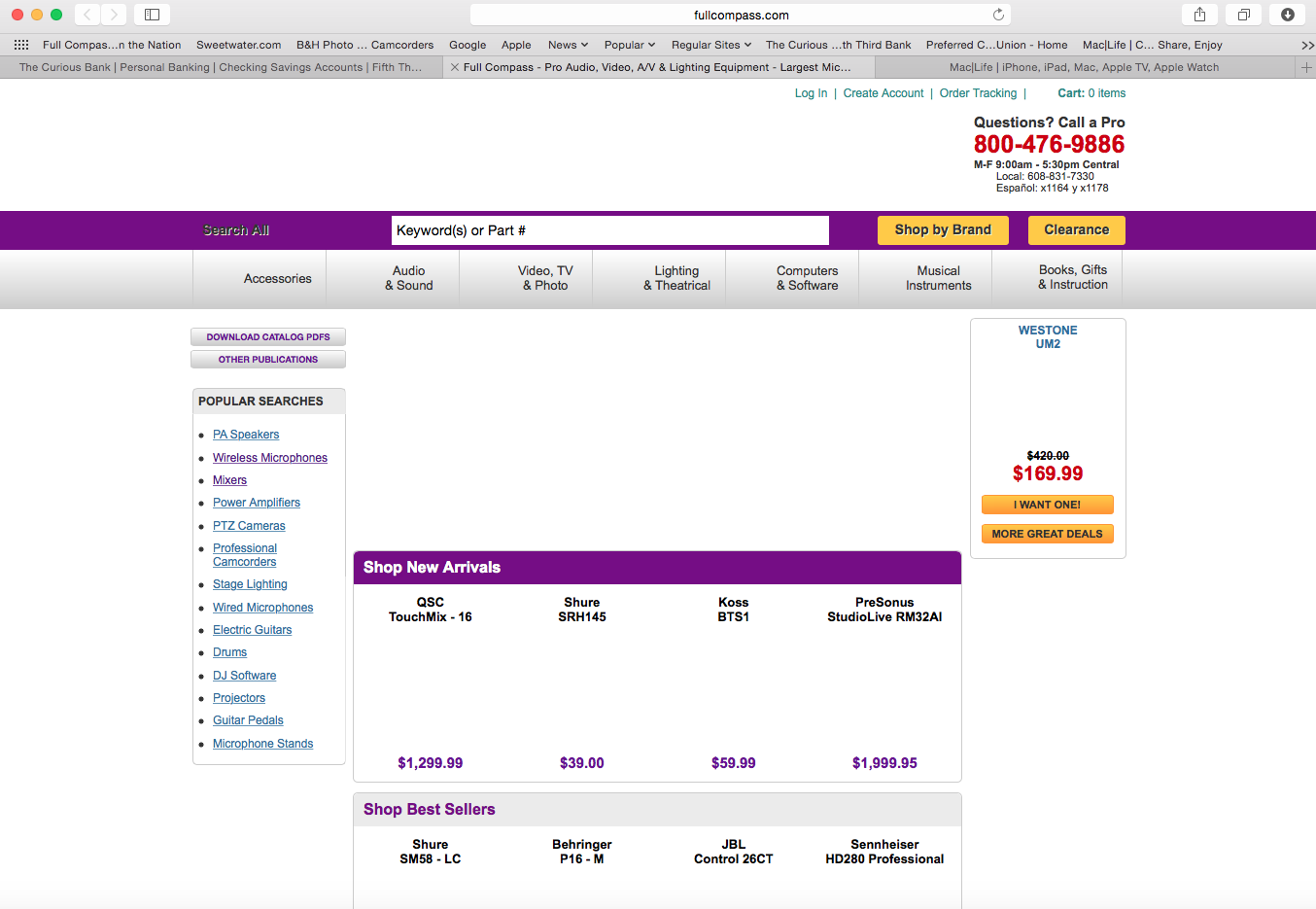Open the PreSonus StudioLive RM32AI product
The width and height of the screenshot is (1316, 909).
point(884,610)
